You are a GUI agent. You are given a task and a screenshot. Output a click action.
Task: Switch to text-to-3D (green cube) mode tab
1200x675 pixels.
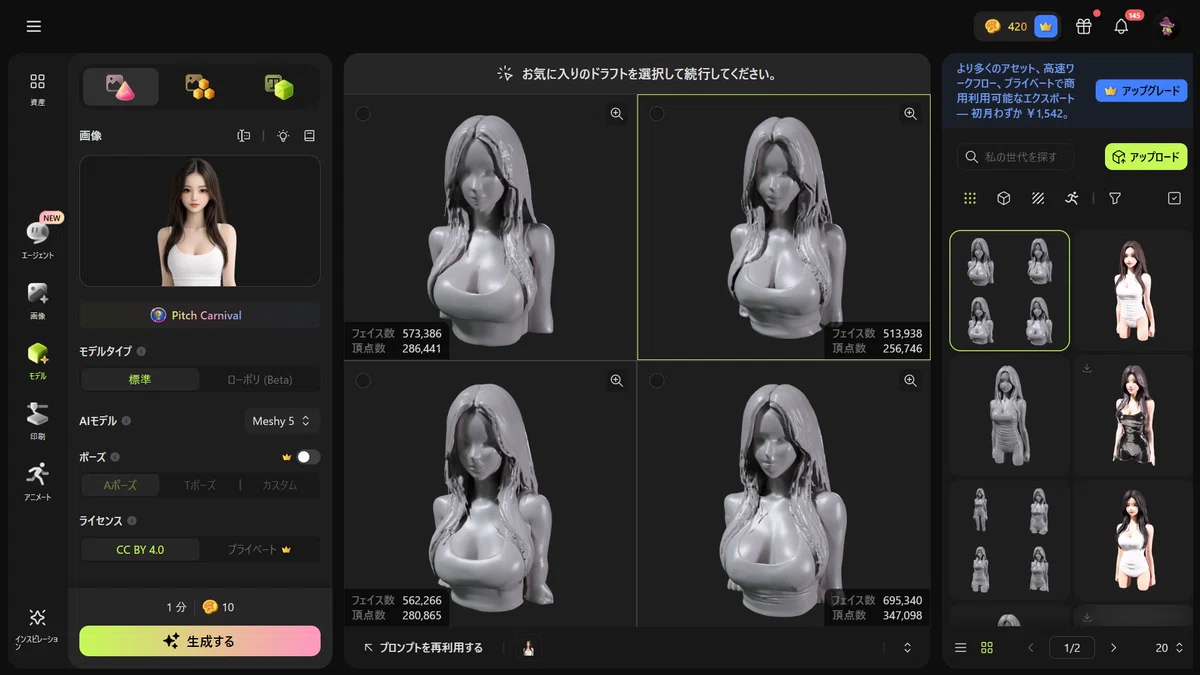coord(279,87)
